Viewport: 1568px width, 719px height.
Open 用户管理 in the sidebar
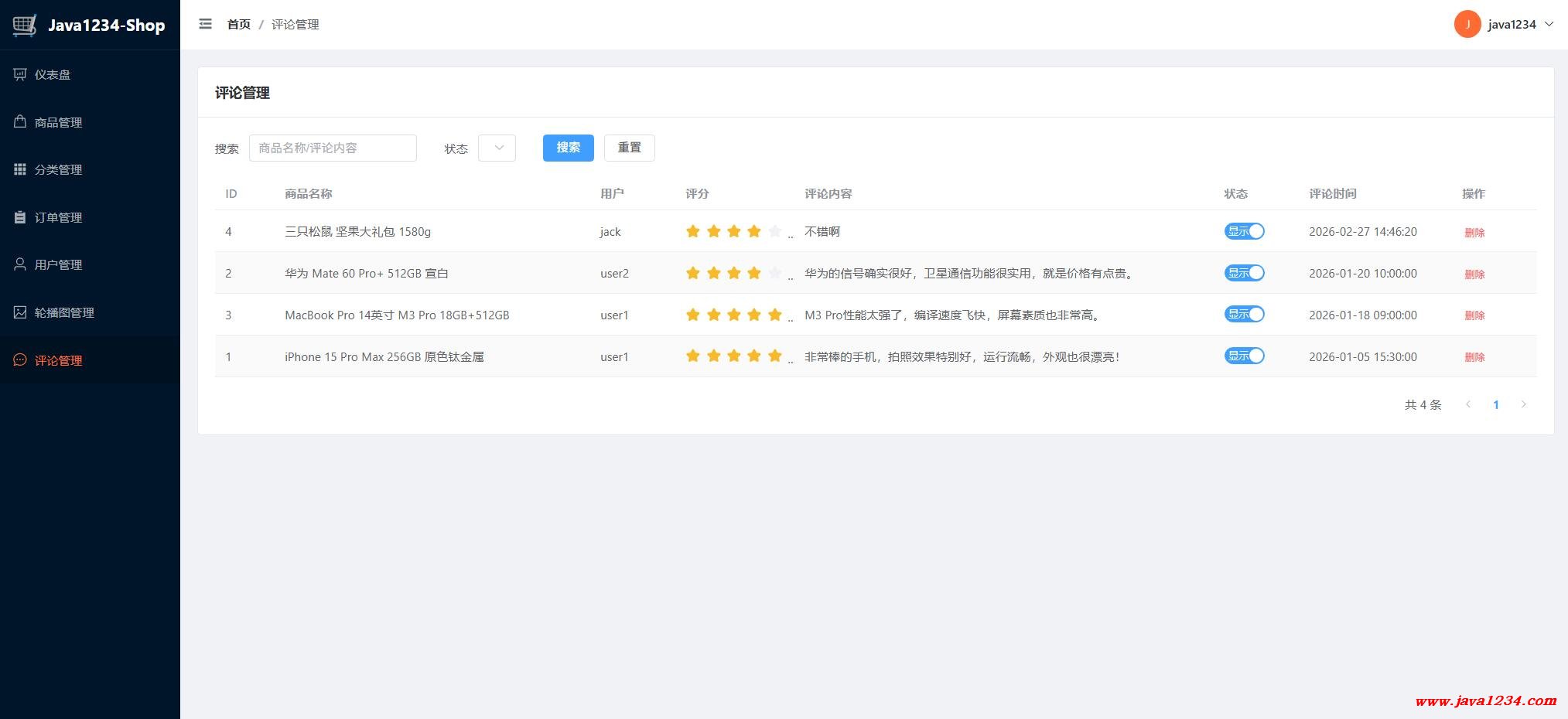pyautogui.click(x=58, y=264)
